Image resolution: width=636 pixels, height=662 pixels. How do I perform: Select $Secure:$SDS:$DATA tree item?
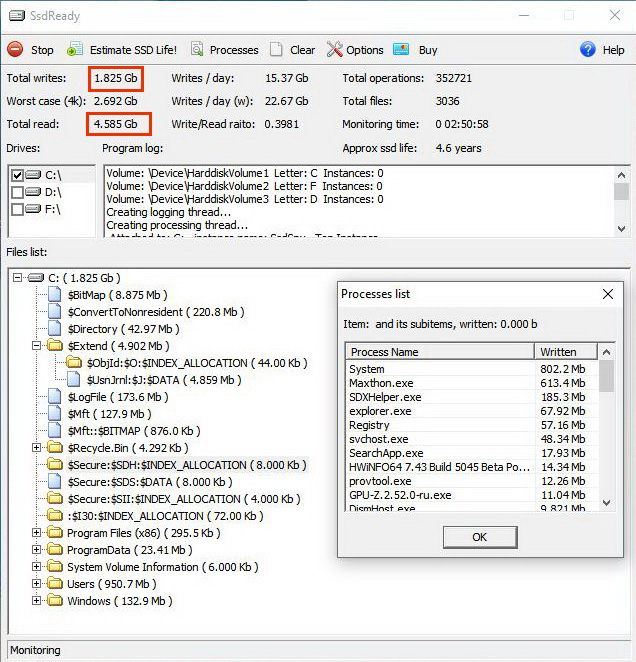point(150,482)
